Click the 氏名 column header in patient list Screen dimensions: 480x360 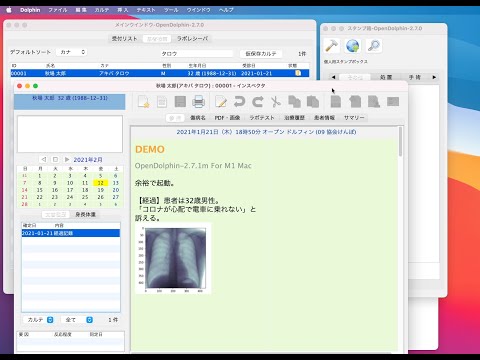click(50, 66)
